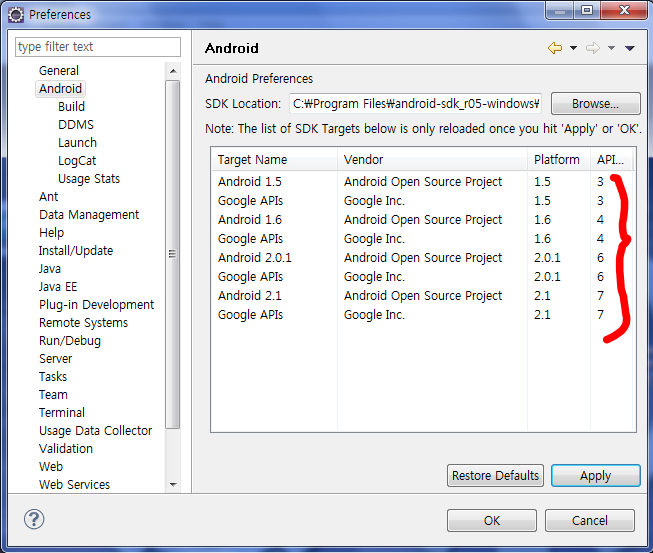Screen dimensions: 653x553
Task: Select the Java category
Action: [x=50, y=269]
